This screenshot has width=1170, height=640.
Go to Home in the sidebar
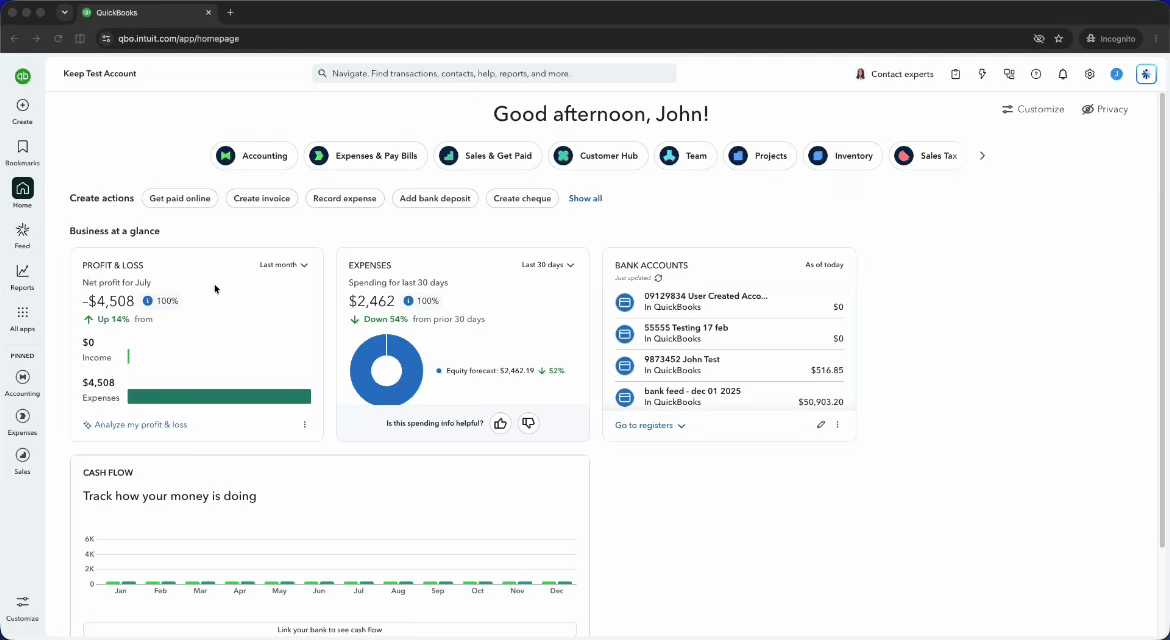(22, 193)
